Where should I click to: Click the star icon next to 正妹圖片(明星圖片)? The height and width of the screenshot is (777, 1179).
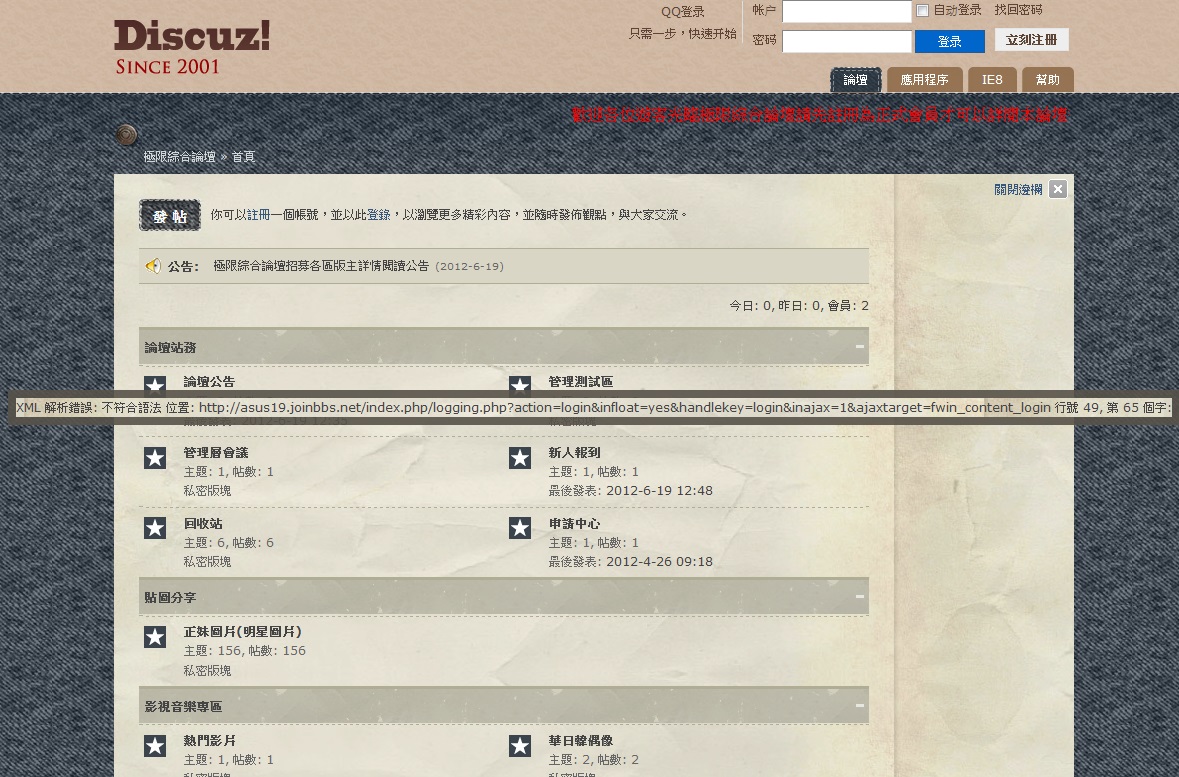pos(155,637)
